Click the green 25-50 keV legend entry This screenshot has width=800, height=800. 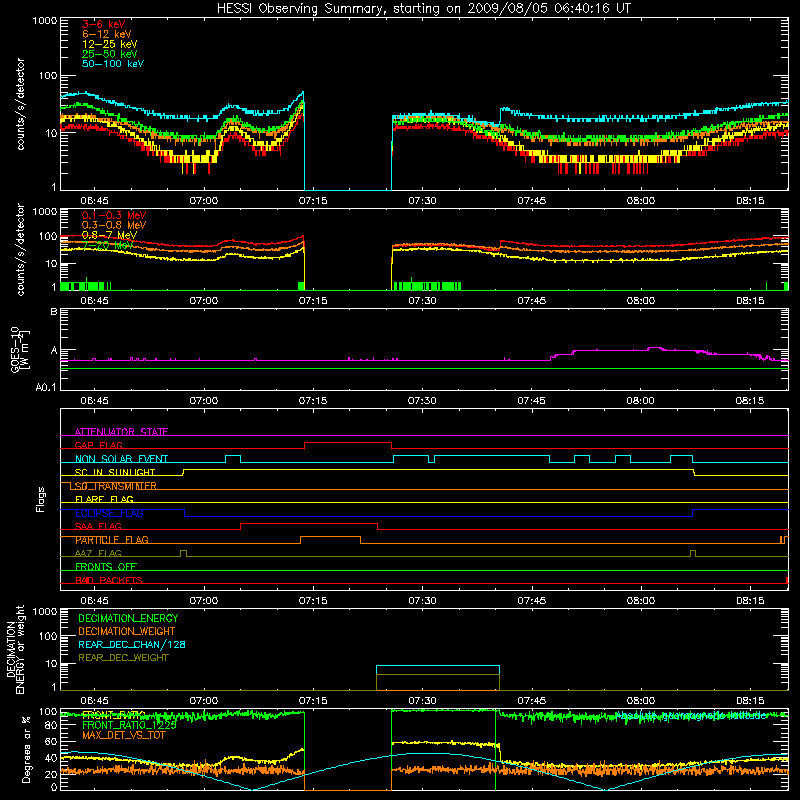coord(110,54)
